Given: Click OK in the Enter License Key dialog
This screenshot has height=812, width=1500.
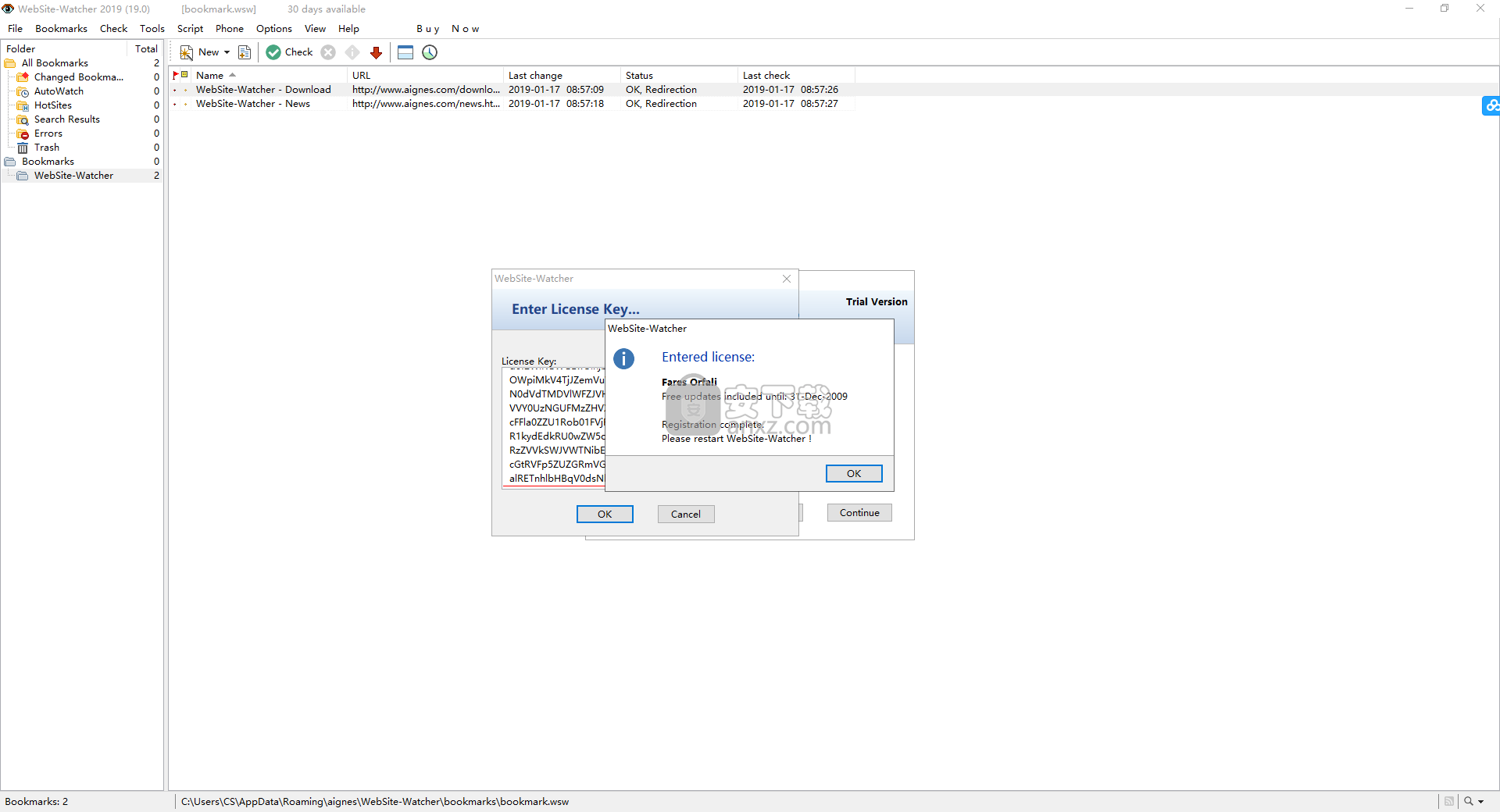Looking at the screenshot, I should click(x=605, y=515).
